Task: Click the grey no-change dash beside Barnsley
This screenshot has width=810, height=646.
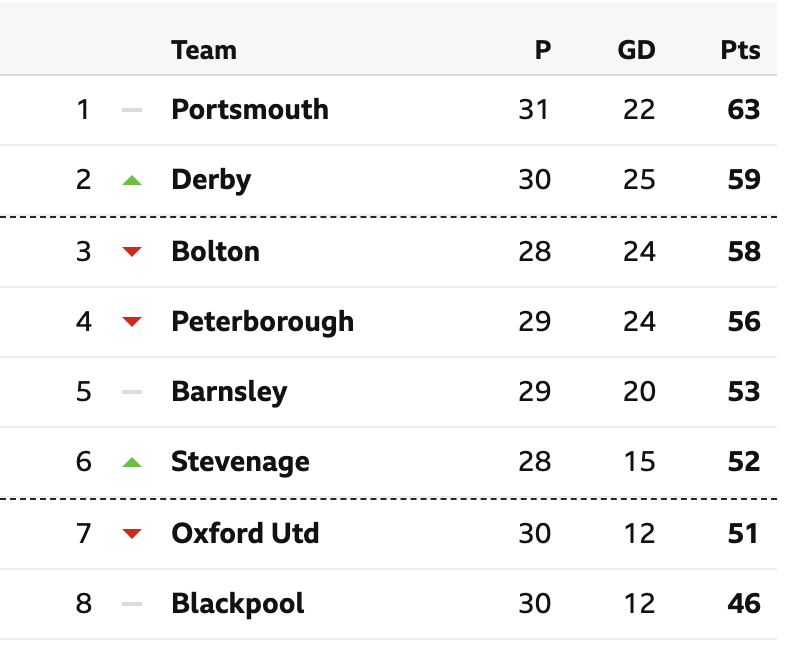Action: [x=132, y=392]
